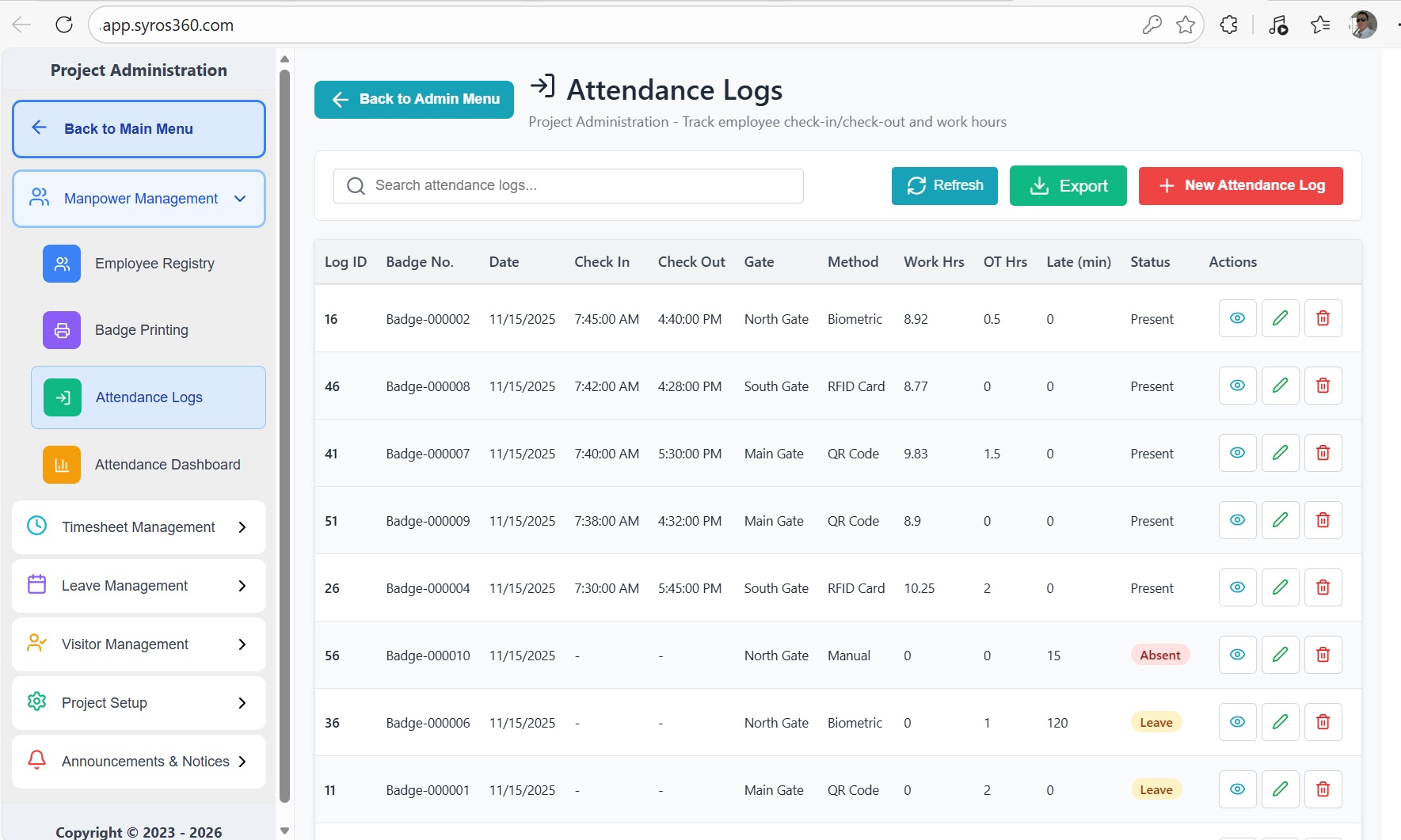Show details for Badge-000001 leave entry

pos(1237,789)
